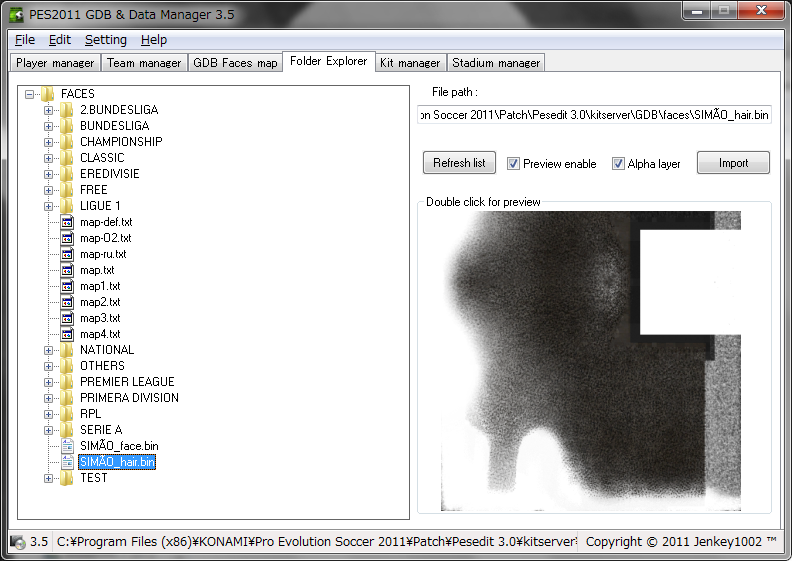The height and width of the screenshot is (561, 792).
Task: Expand the NATIONAL folder node
Action: click(x=48, y=350)
